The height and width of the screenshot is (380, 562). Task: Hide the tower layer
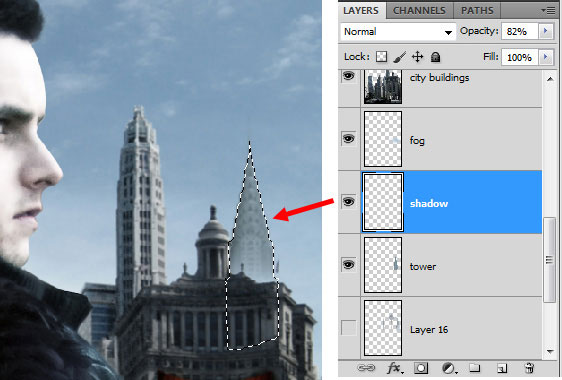pos(349,265)
